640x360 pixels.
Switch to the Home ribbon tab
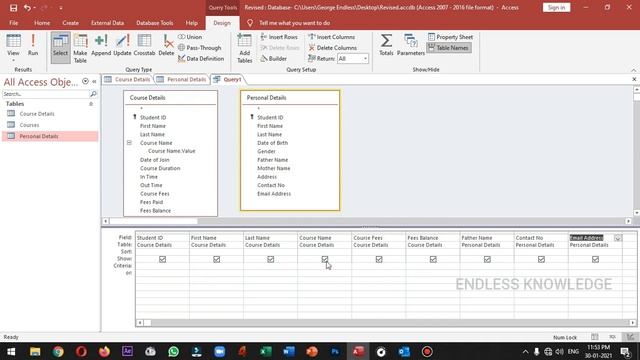click(x=42, y=23)
